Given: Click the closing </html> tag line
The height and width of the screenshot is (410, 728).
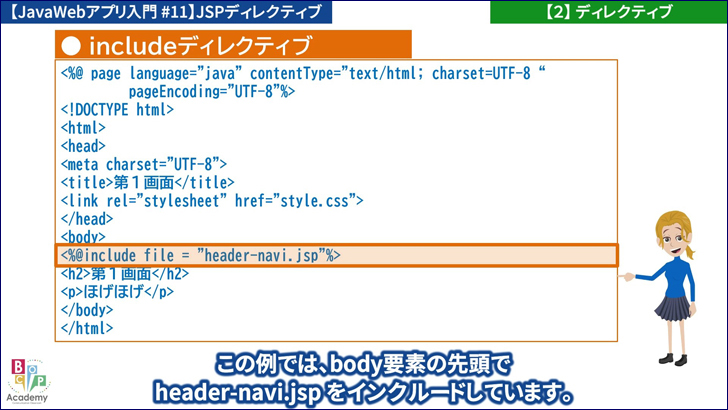Looking at the screenshot, I should (x=87, y=328).
